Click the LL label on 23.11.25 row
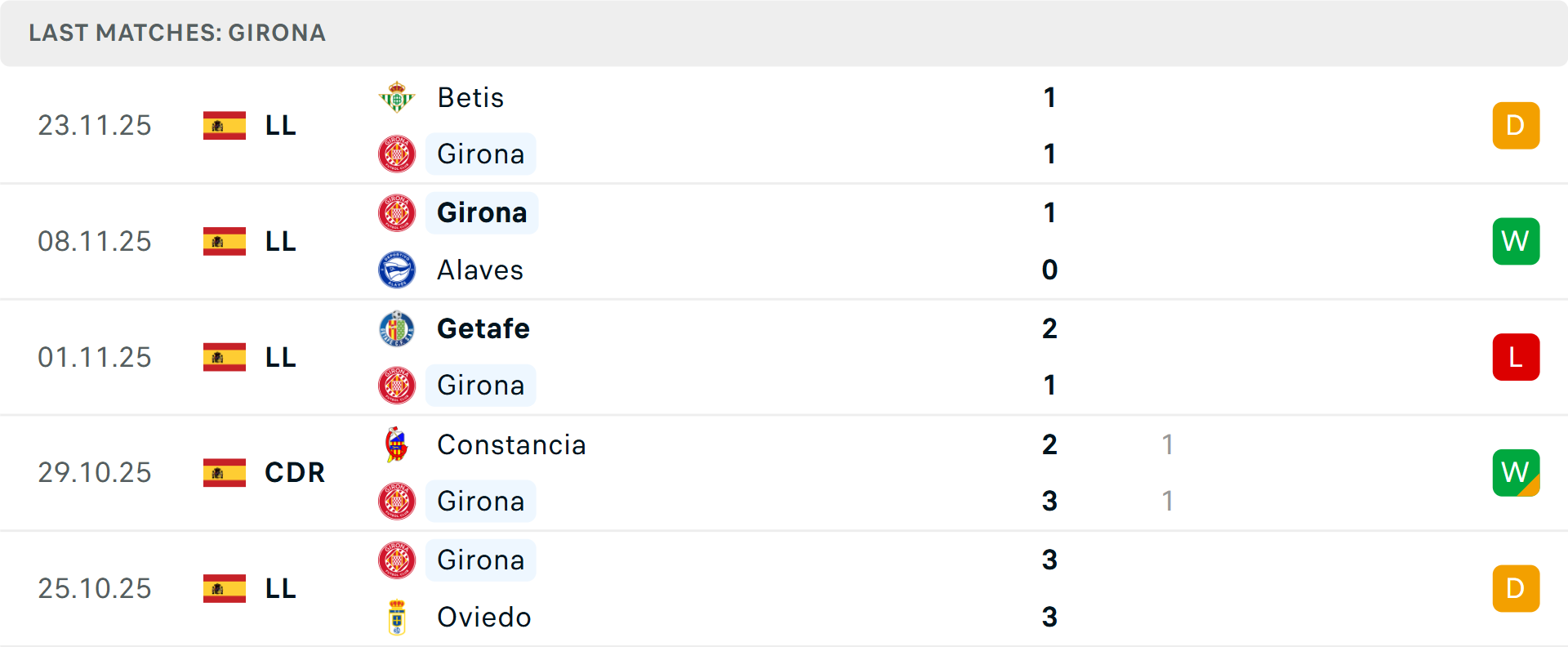Viewport: 1568px width, 647px height. tap(280, 125)
